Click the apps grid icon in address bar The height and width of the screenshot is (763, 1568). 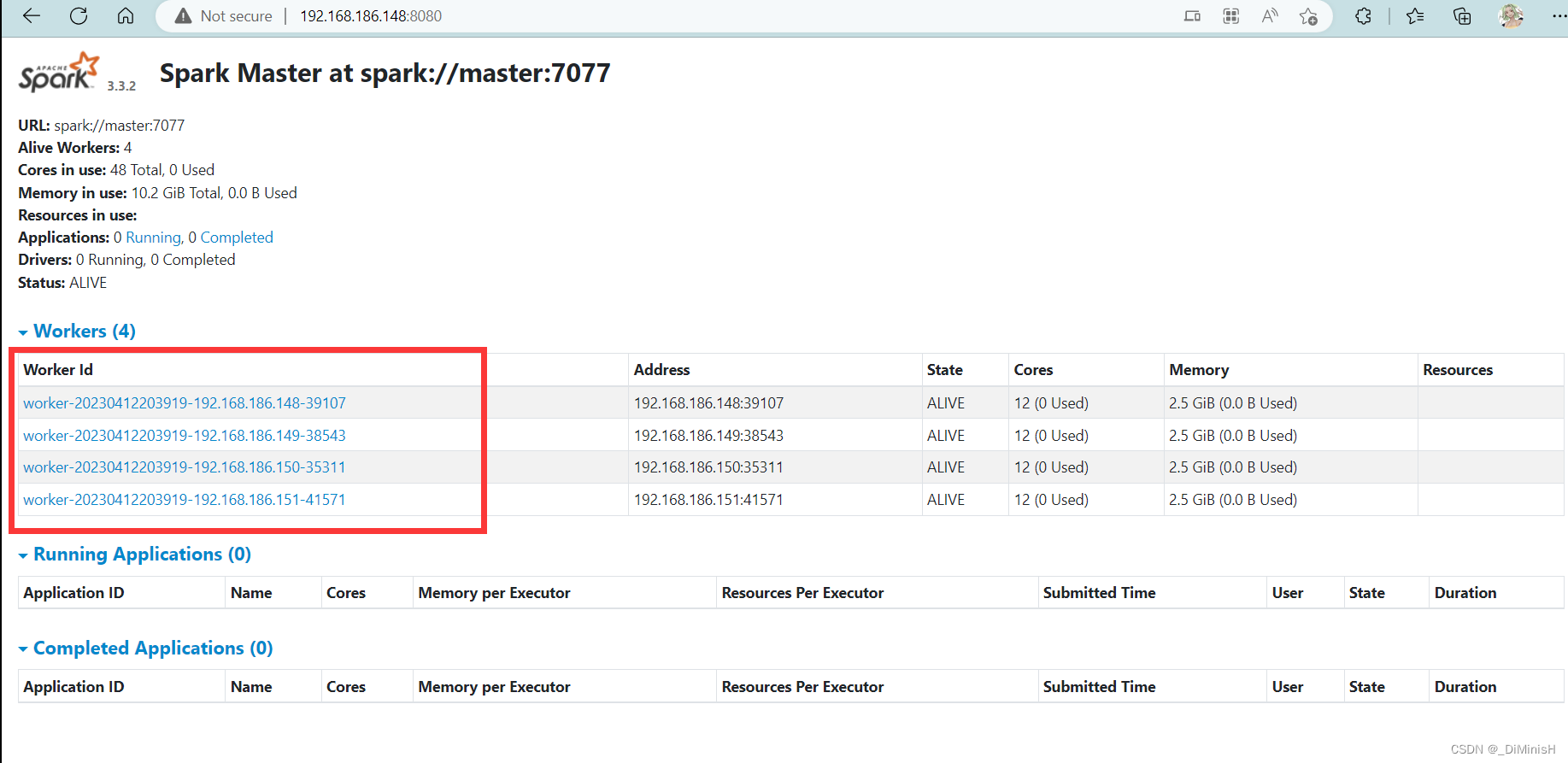coord(1230,16)
